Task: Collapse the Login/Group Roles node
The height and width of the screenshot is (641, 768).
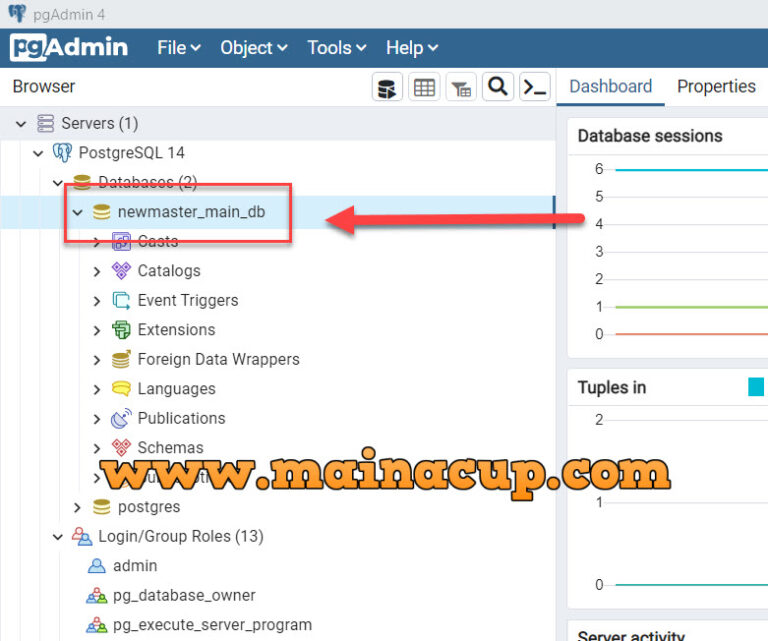Action: coord(58,537)
